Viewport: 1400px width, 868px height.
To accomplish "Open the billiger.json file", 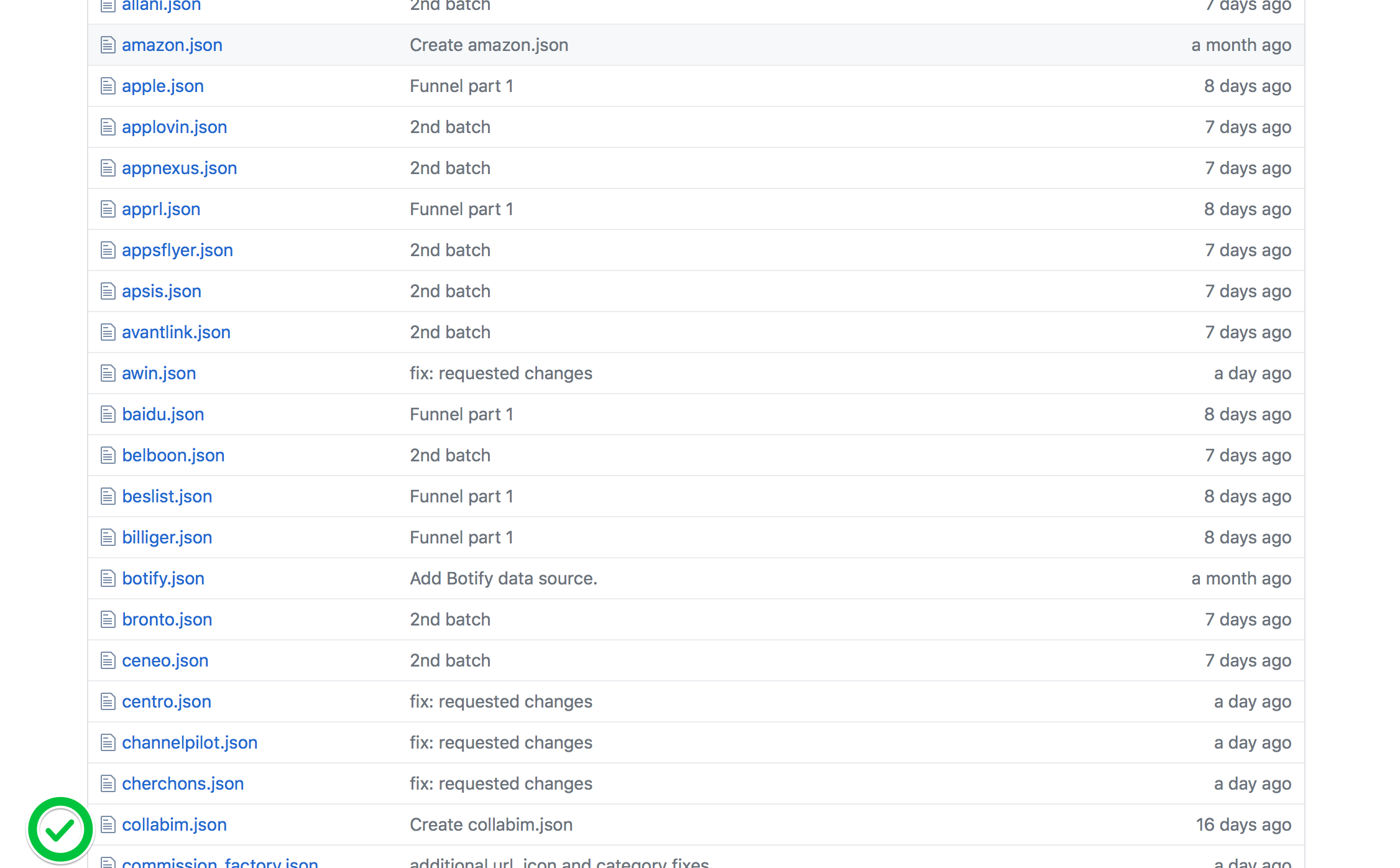I will coord(167,537).
